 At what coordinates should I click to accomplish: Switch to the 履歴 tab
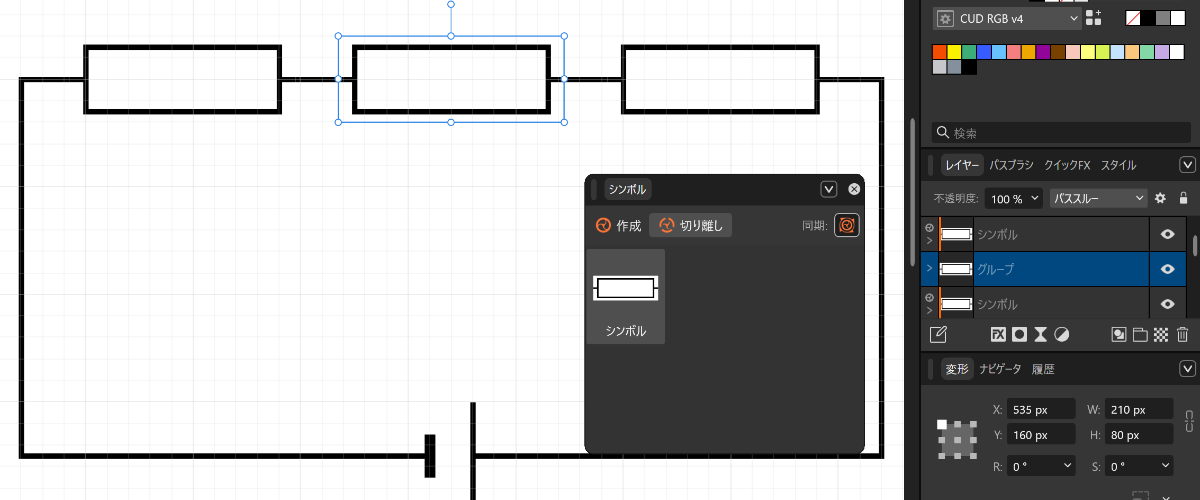pos(1043,369)
